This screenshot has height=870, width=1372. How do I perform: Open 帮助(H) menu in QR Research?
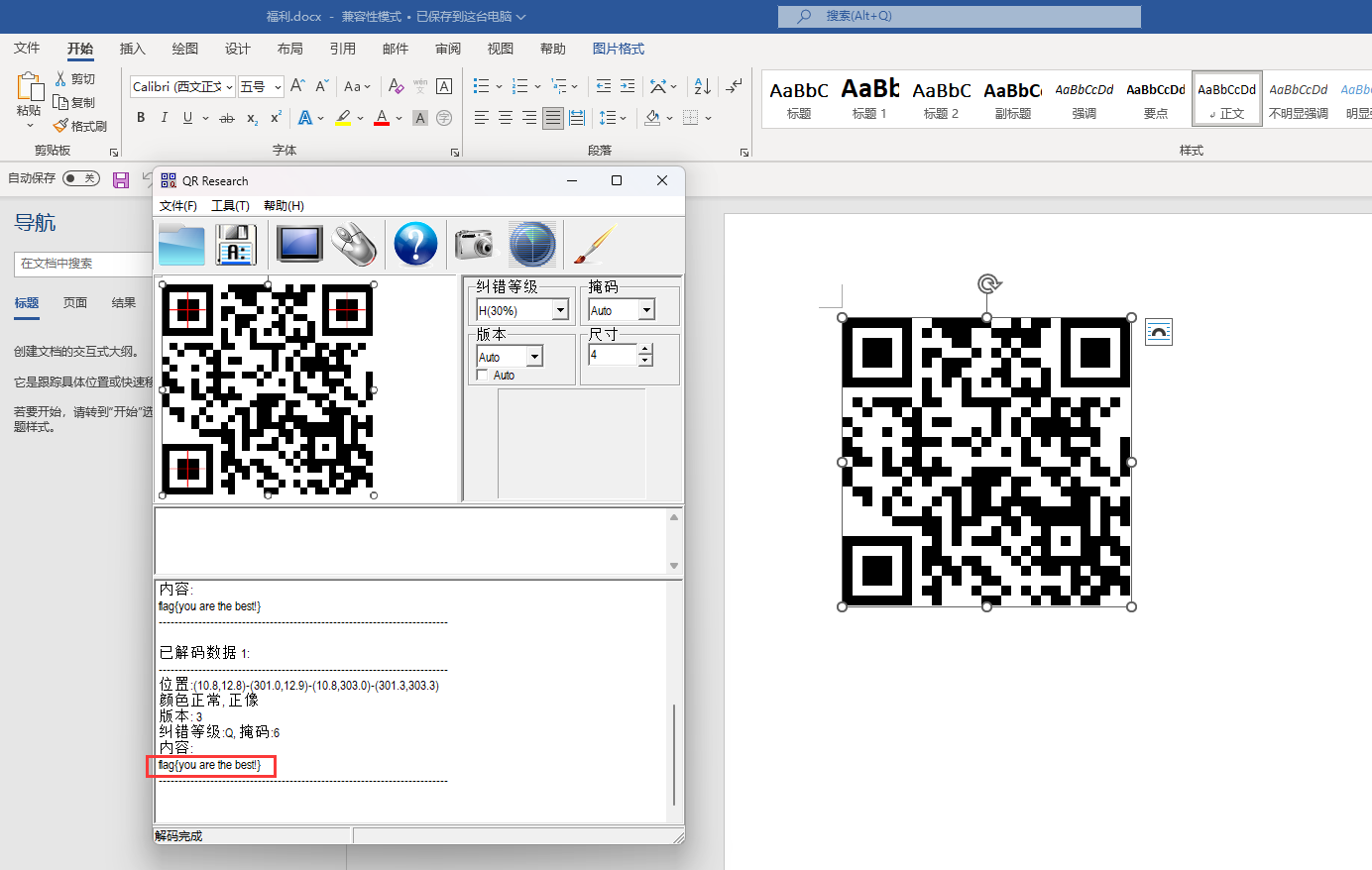click(x=284, y=205)
